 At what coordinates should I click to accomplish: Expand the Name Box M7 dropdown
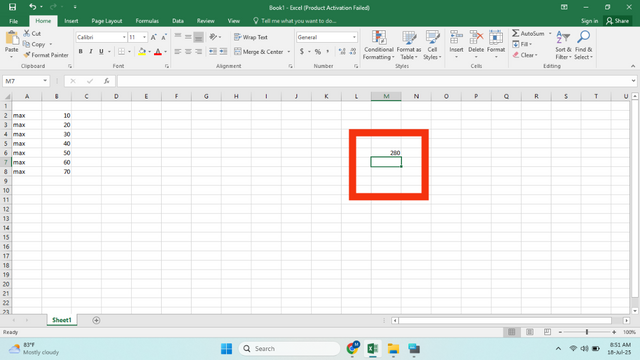pyautogui.click(x=45, y=81)
